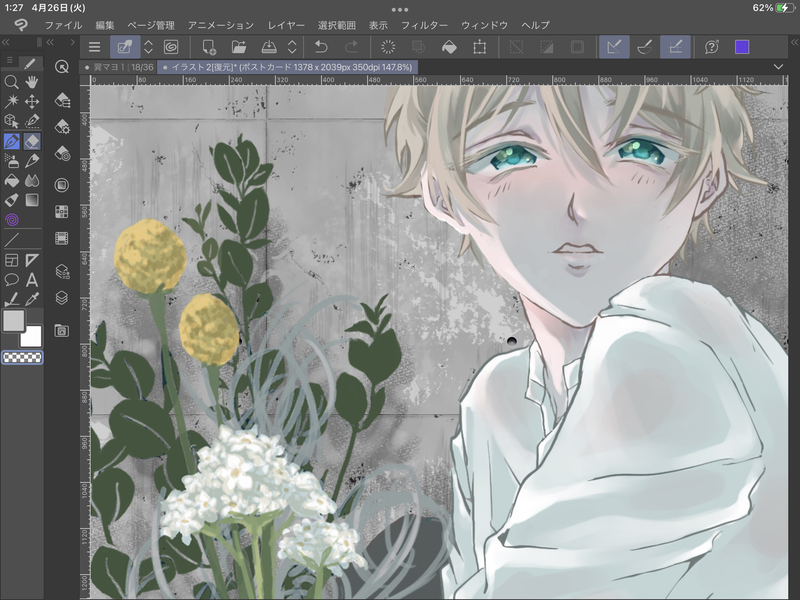Screen dimensions: 800x600
Task: Select the main drawing color swatch
Action: [x=14, y=320]
